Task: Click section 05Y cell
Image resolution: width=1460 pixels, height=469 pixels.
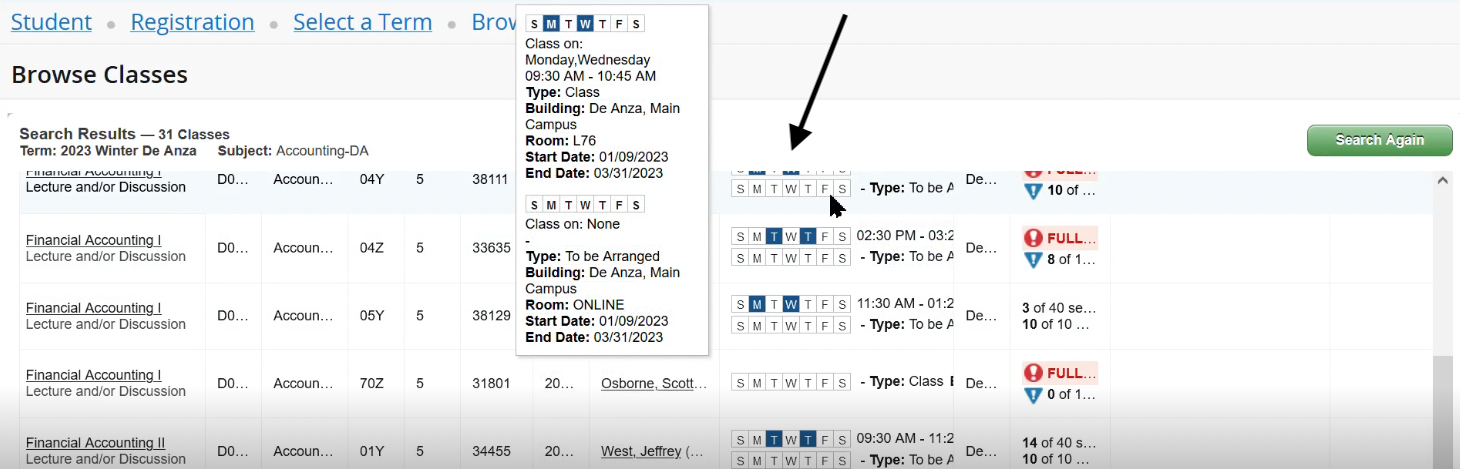Action: coord(371,315)
